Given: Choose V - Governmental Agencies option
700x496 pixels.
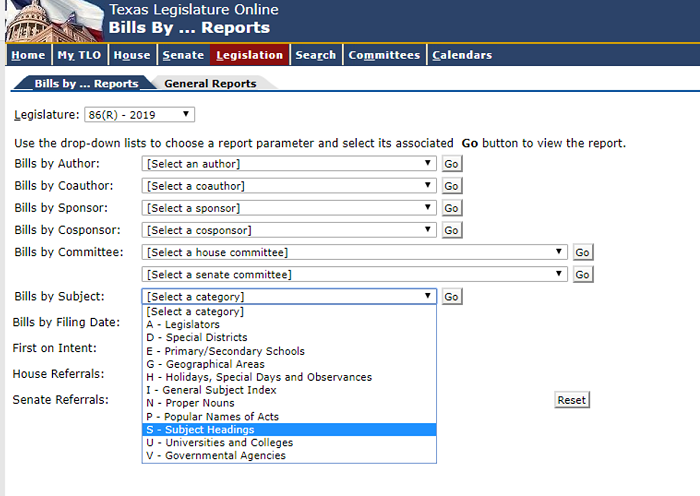Looking at the screenshot, I should pyautogui.click(x=289, y=455).
